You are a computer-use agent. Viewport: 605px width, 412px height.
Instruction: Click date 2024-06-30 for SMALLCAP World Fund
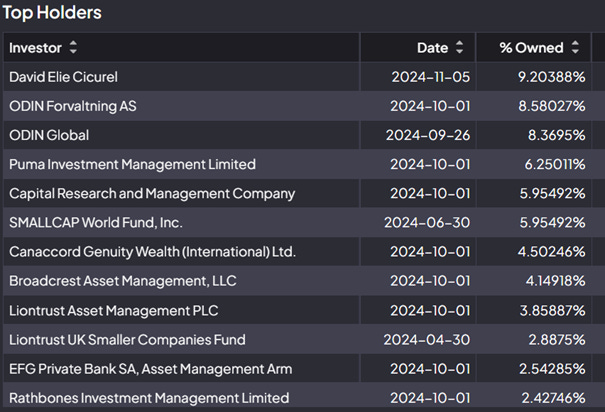(x=427, y=223)
